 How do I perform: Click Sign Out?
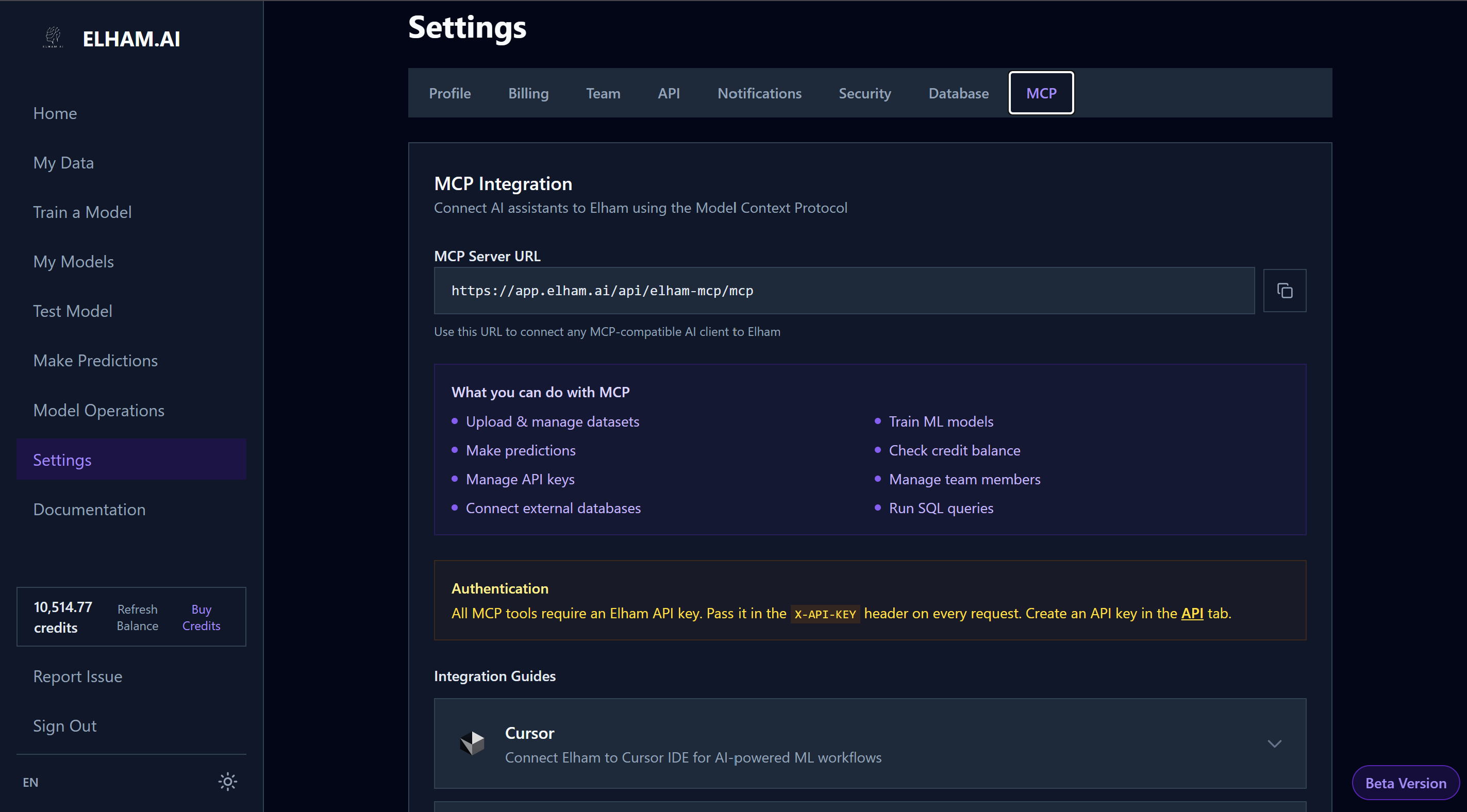[x=131, y=726]
